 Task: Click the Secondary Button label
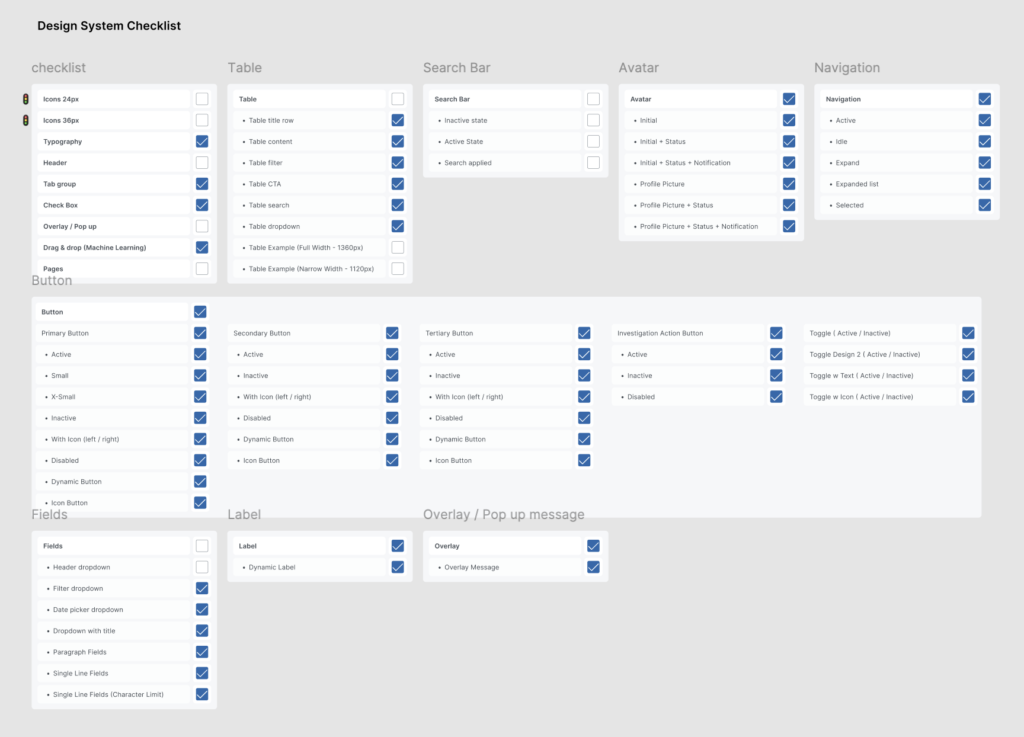(x=262, y=333)
